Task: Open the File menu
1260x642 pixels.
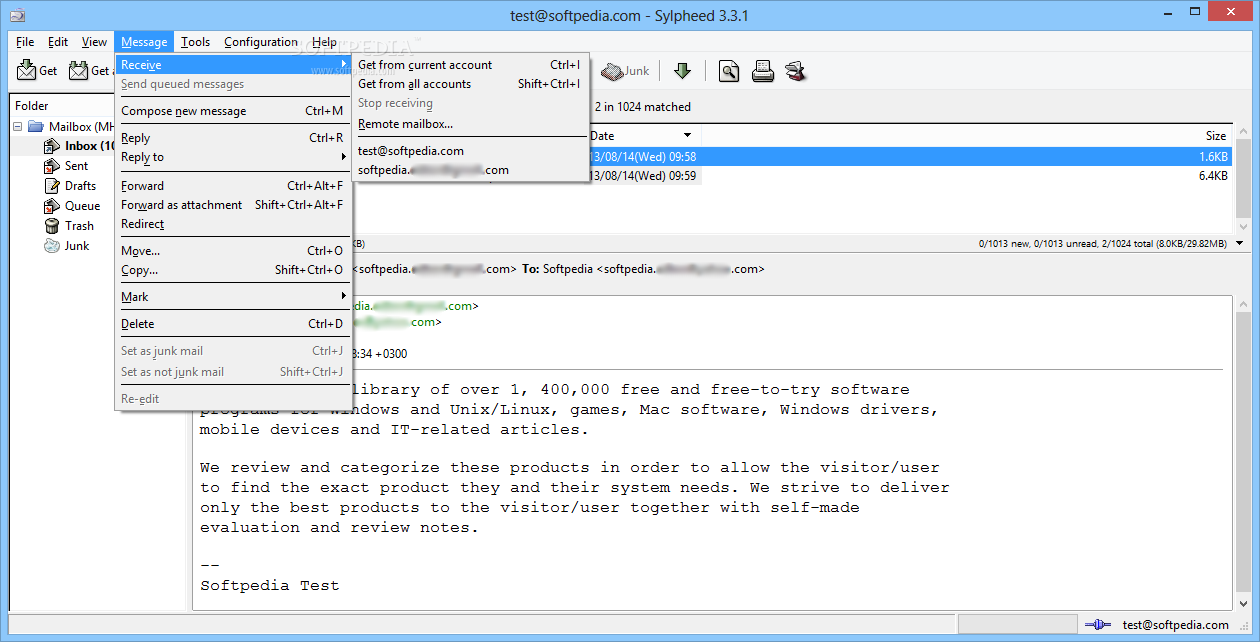Action: pos(25,42)
